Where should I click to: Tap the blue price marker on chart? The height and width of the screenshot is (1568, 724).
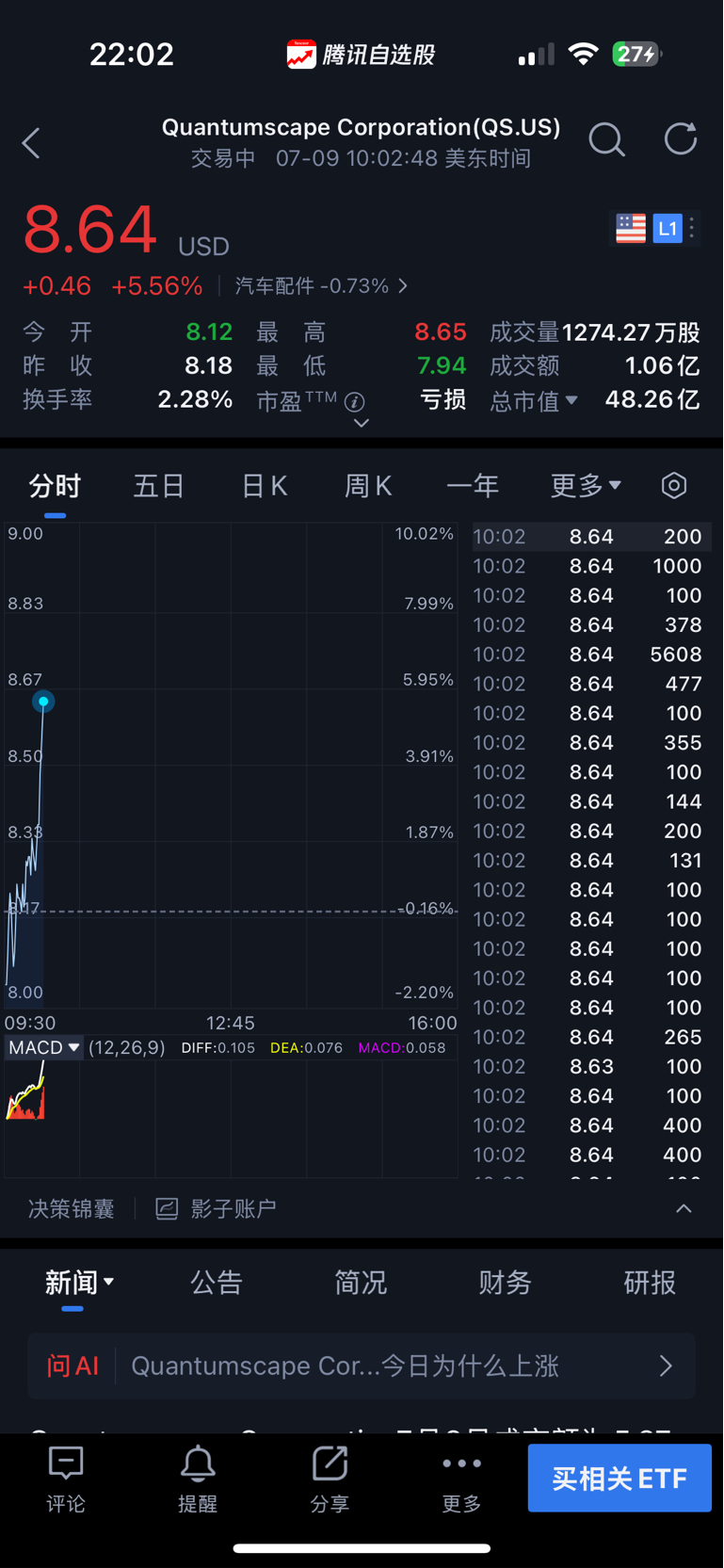[x=43, y=702]
